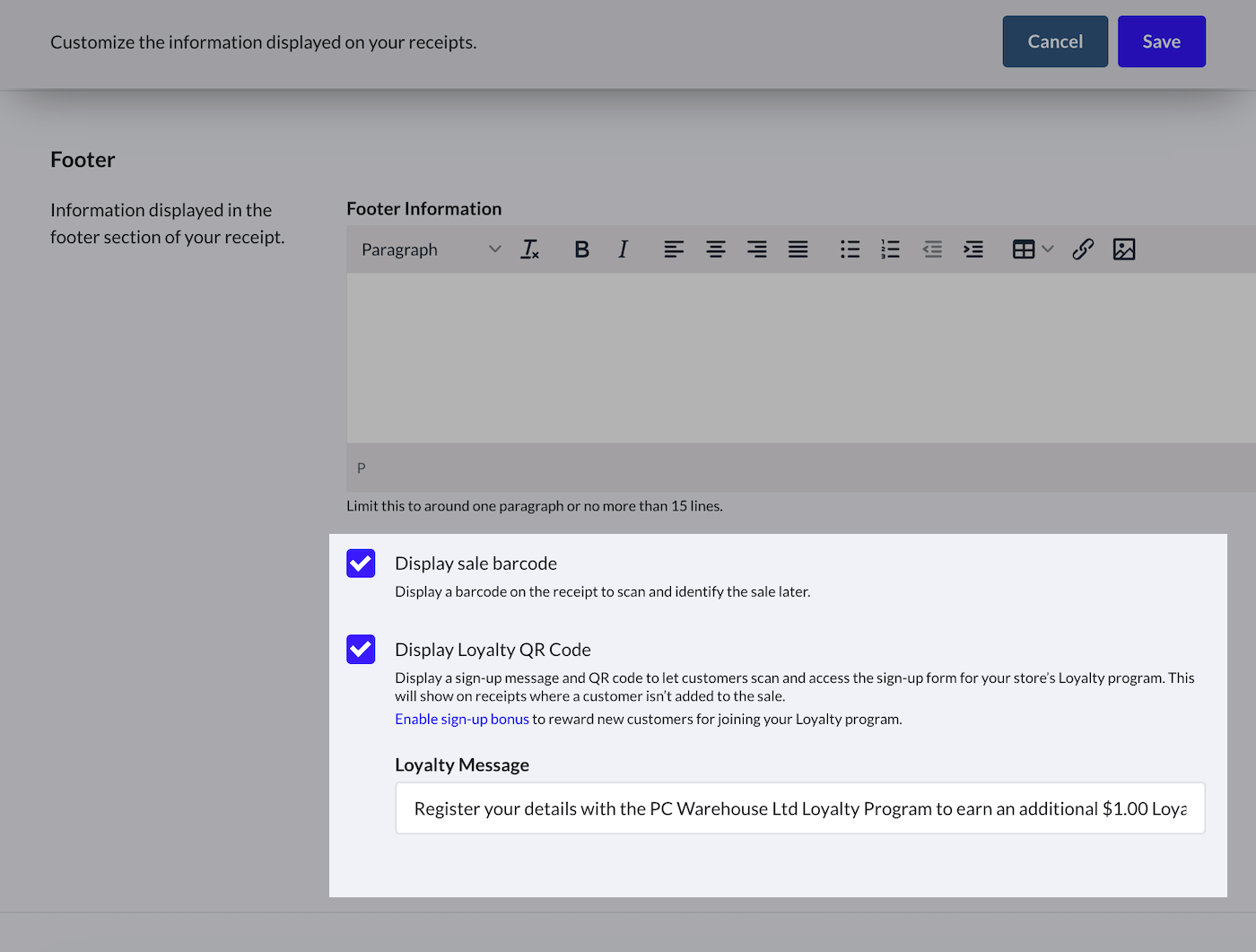Image resolution: width=1256 pixels, height=952 pixels.
Task: Align footer text right
Action: tap(756, 249)
